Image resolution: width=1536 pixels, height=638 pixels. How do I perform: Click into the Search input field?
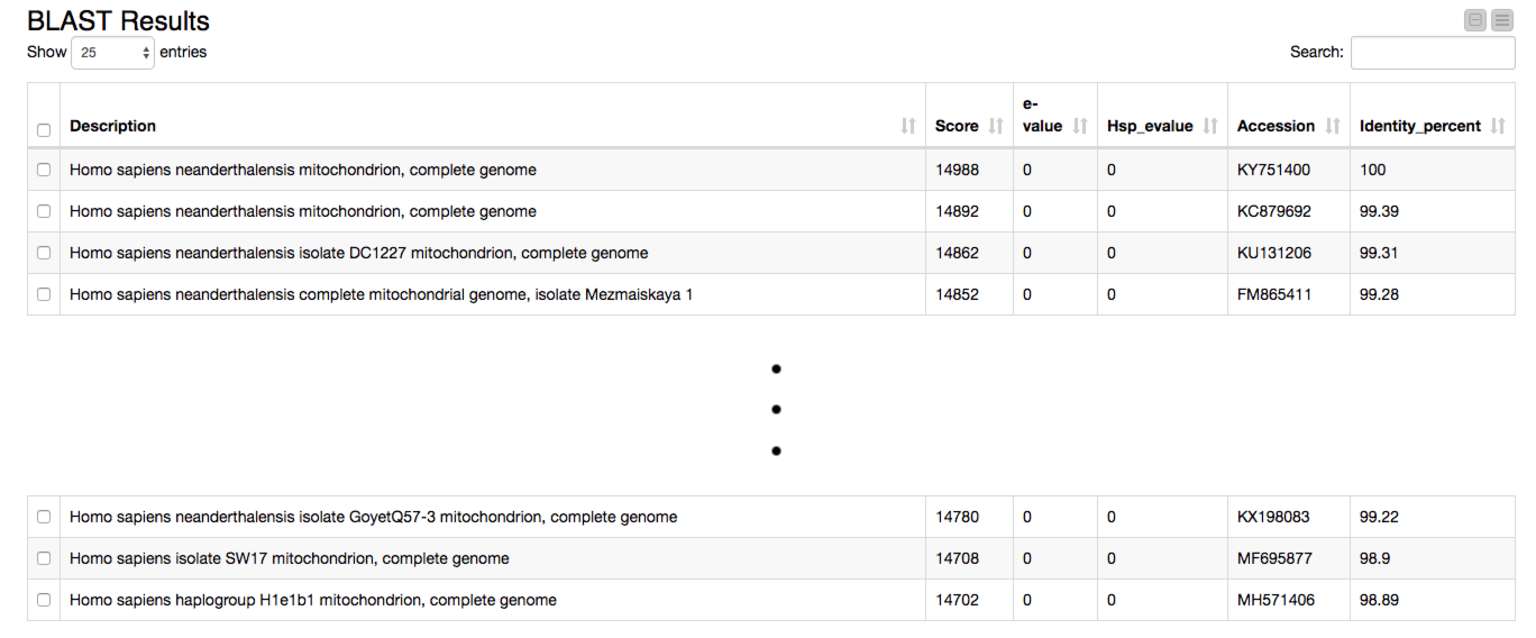coord(1432,53)
